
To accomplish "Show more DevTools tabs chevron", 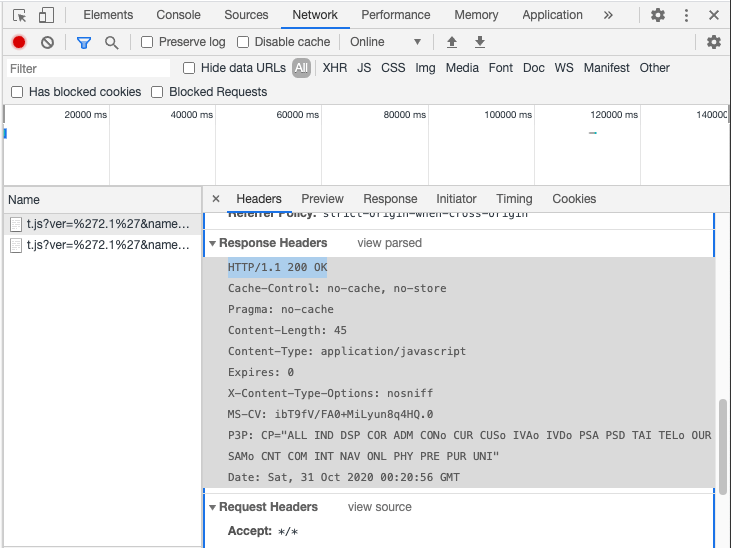I will point(608,15).
